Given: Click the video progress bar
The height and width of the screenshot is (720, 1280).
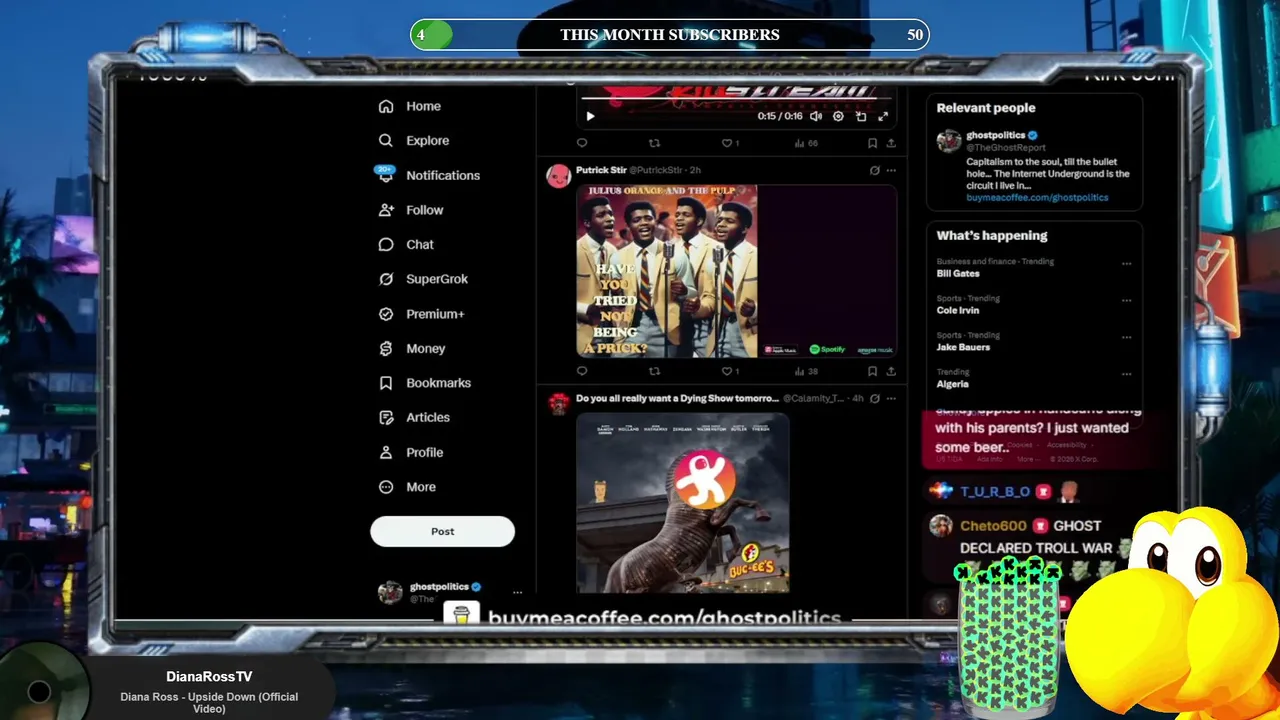Looking at the screenshot, I should coord(736,100).
